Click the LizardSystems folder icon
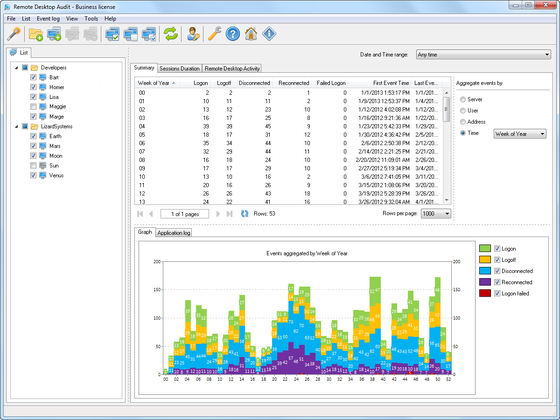This screenshot has width=560, height=420. 34,126
